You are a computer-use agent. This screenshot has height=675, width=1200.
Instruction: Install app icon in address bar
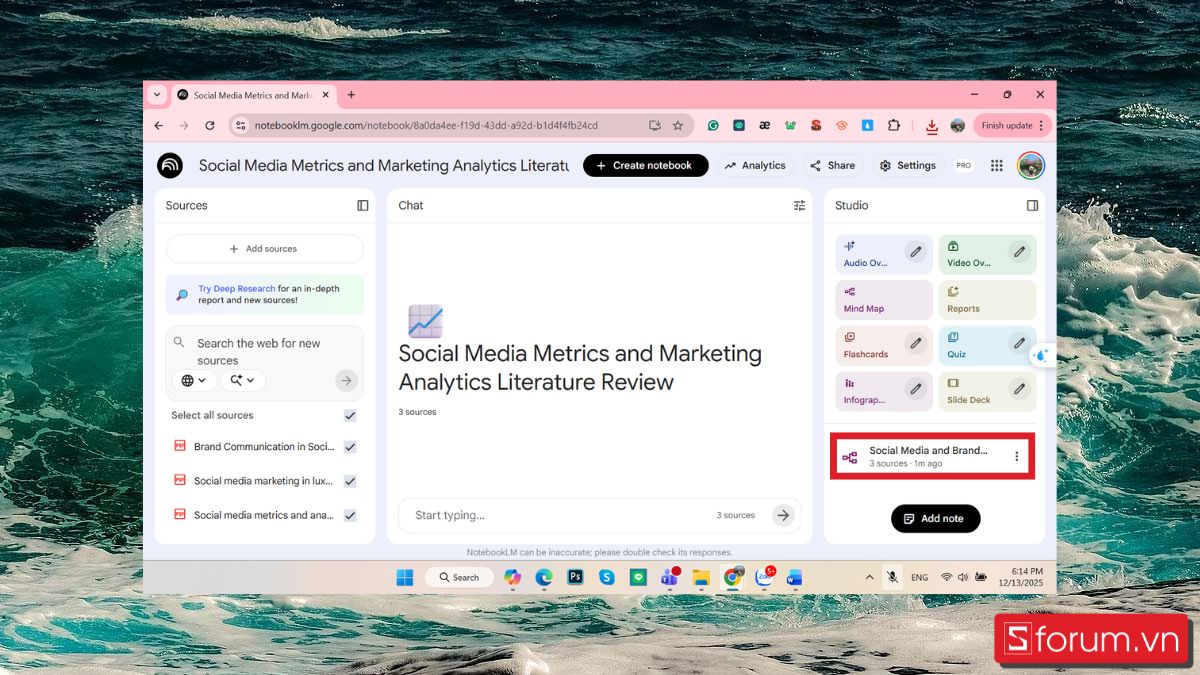[655, 125]
